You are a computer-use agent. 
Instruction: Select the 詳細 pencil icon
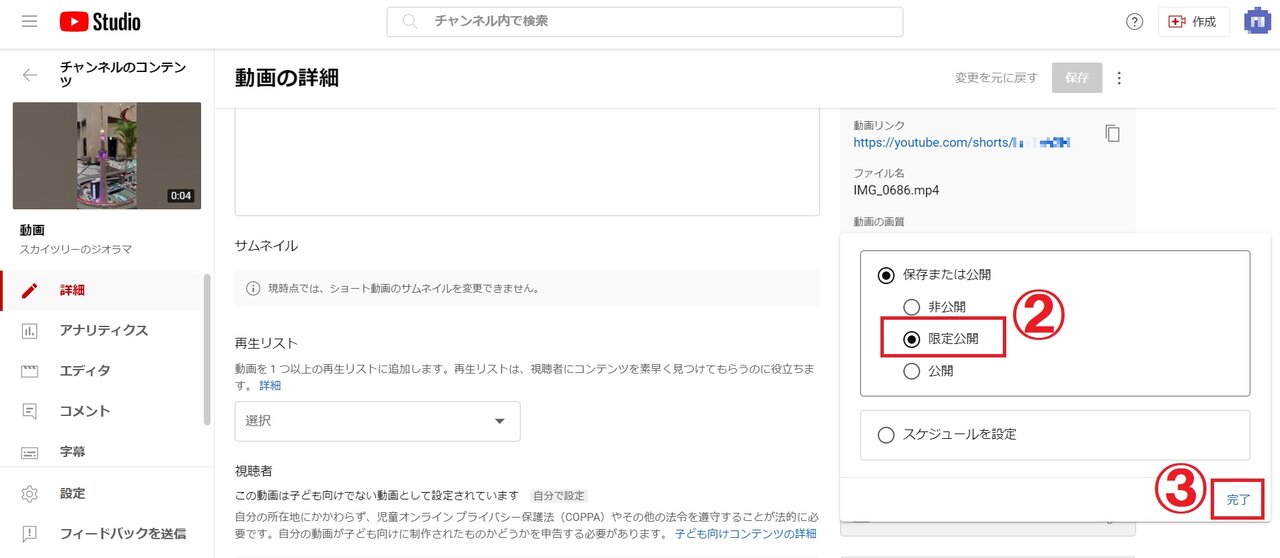29,291
